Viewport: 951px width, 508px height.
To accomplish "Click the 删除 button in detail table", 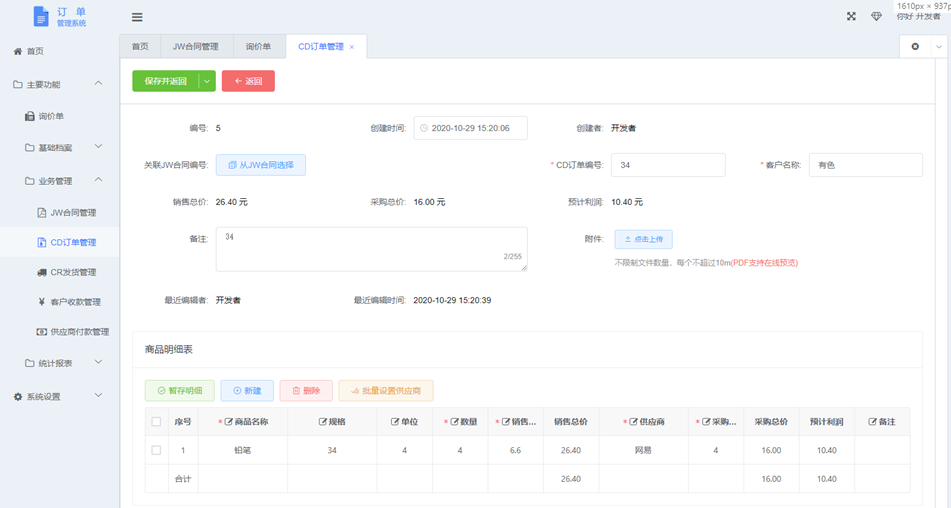I will (306, 391).
